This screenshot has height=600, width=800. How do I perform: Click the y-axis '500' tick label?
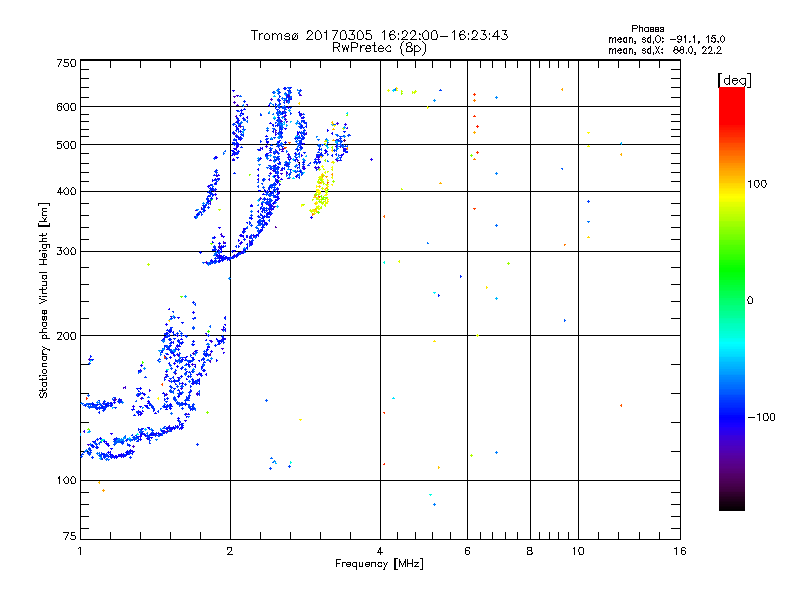point(66,145)
